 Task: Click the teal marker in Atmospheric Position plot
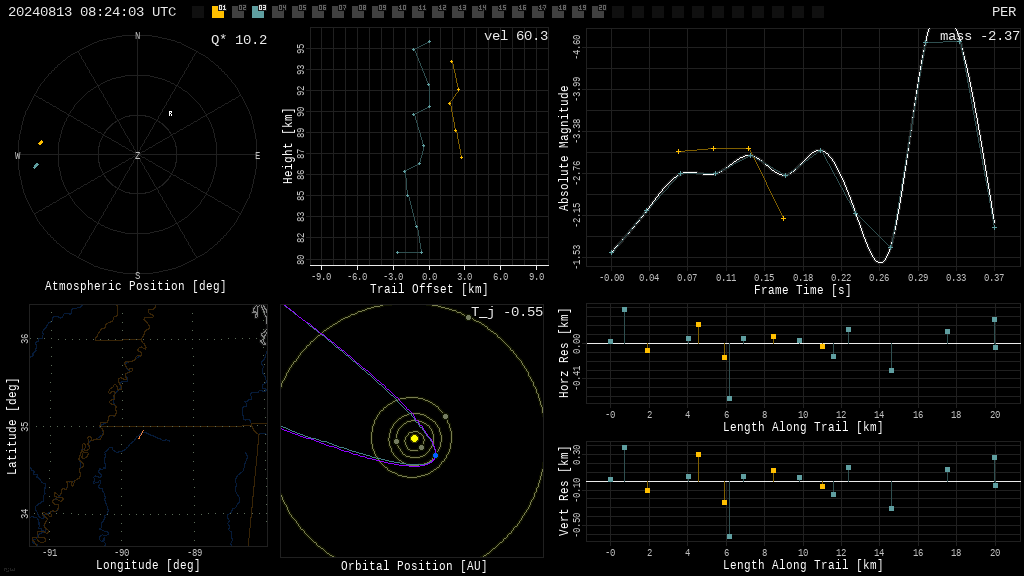36,166
